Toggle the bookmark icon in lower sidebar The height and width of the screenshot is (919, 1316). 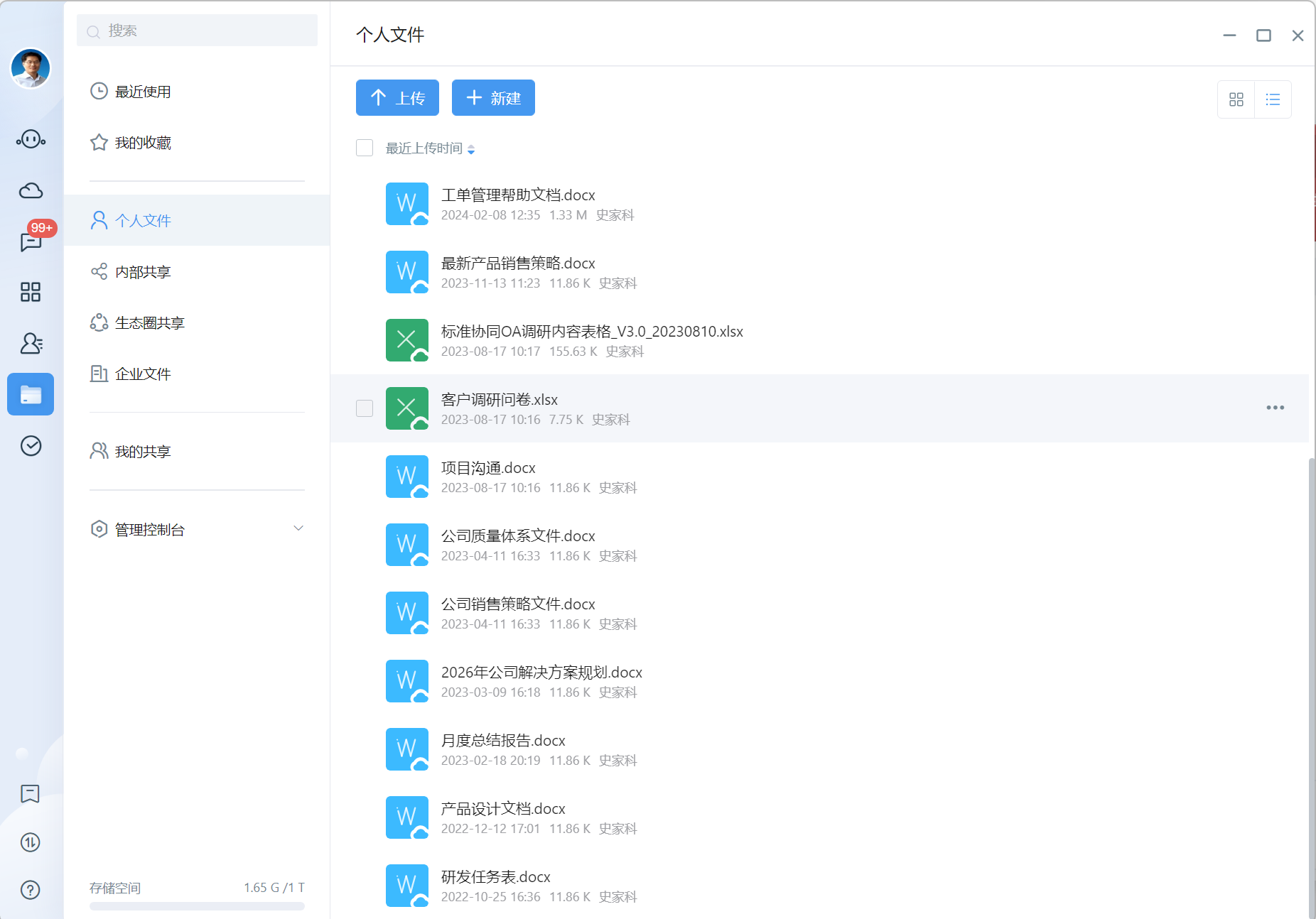pyautogui.click(x=30, y=794)
